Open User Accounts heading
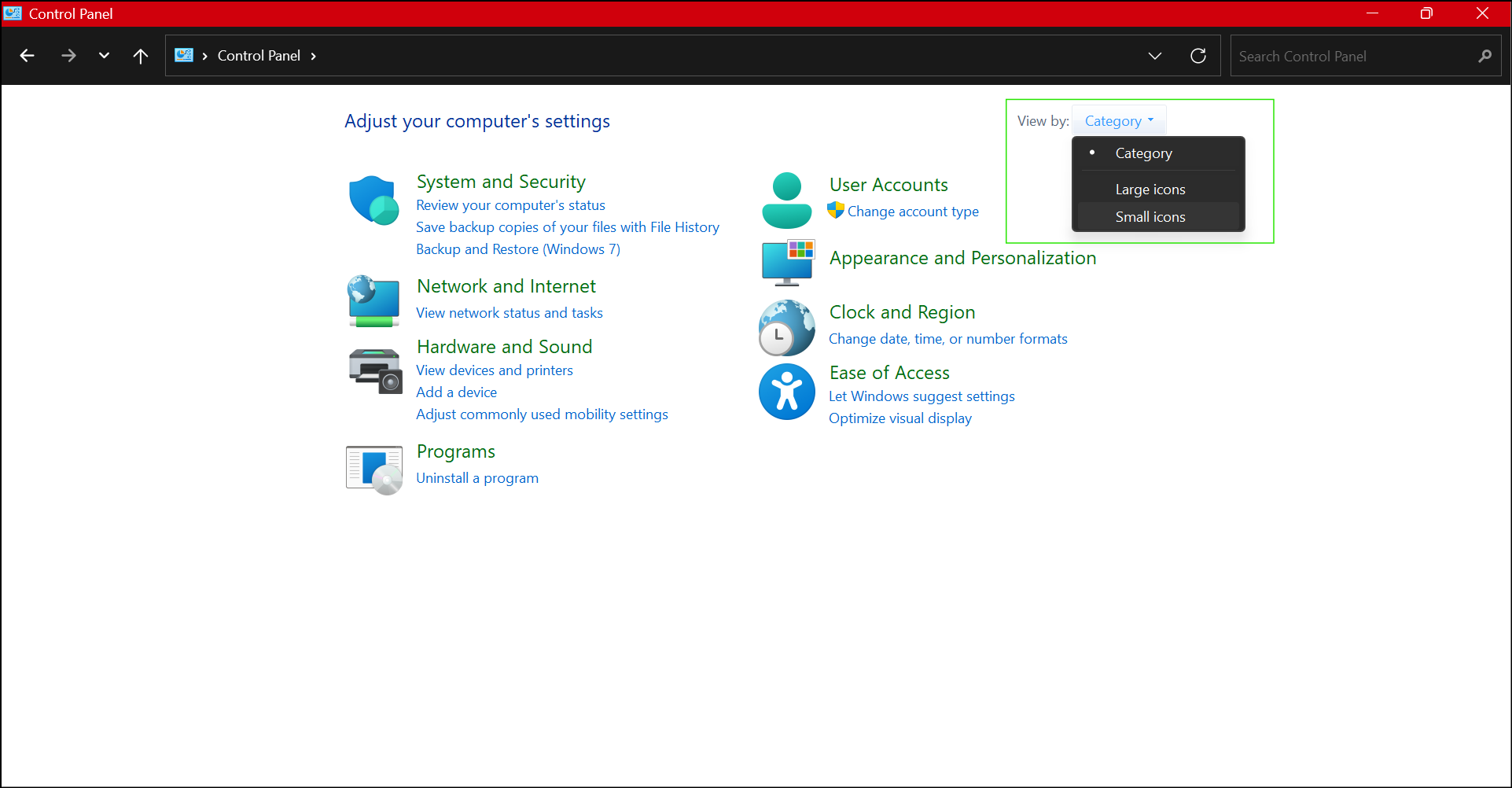The width and height of the screenshot is (1512, 788). pyautogui.click(x=888, y=185)
